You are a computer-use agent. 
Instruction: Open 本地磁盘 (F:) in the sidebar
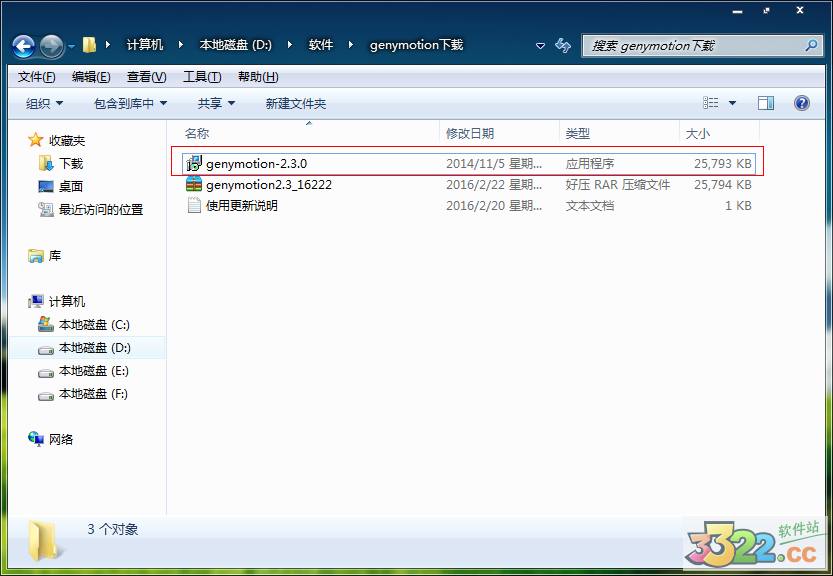click(93, 394)
